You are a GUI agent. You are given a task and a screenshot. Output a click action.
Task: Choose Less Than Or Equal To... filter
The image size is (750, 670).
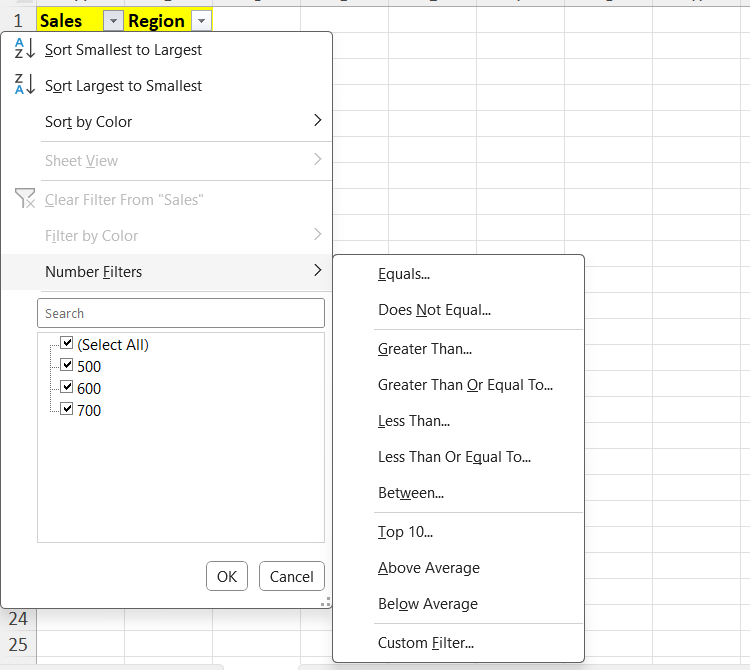(458, 457)
